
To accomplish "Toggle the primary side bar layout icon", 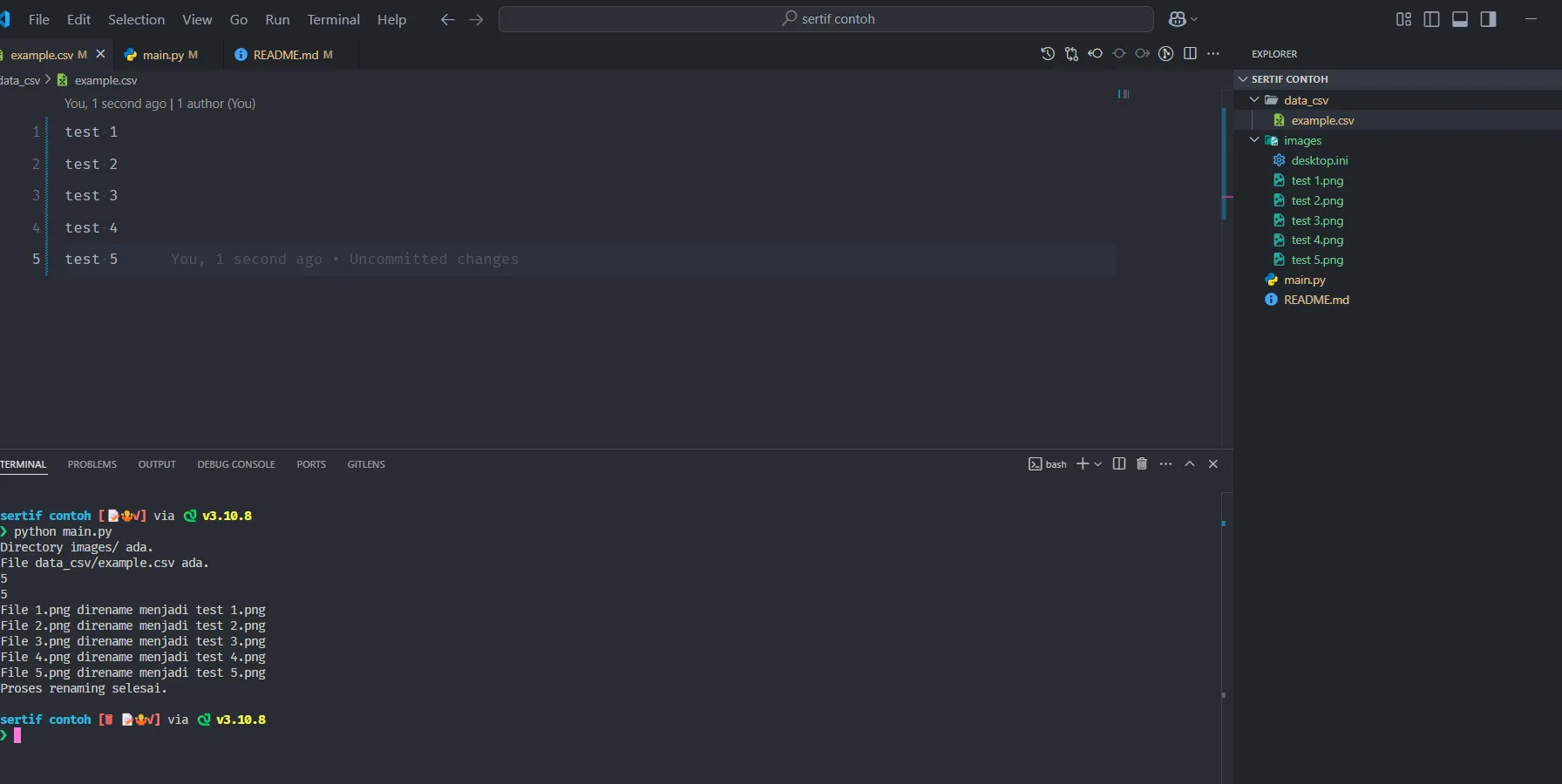I will pyautogui.click(x=1431, y=19).
